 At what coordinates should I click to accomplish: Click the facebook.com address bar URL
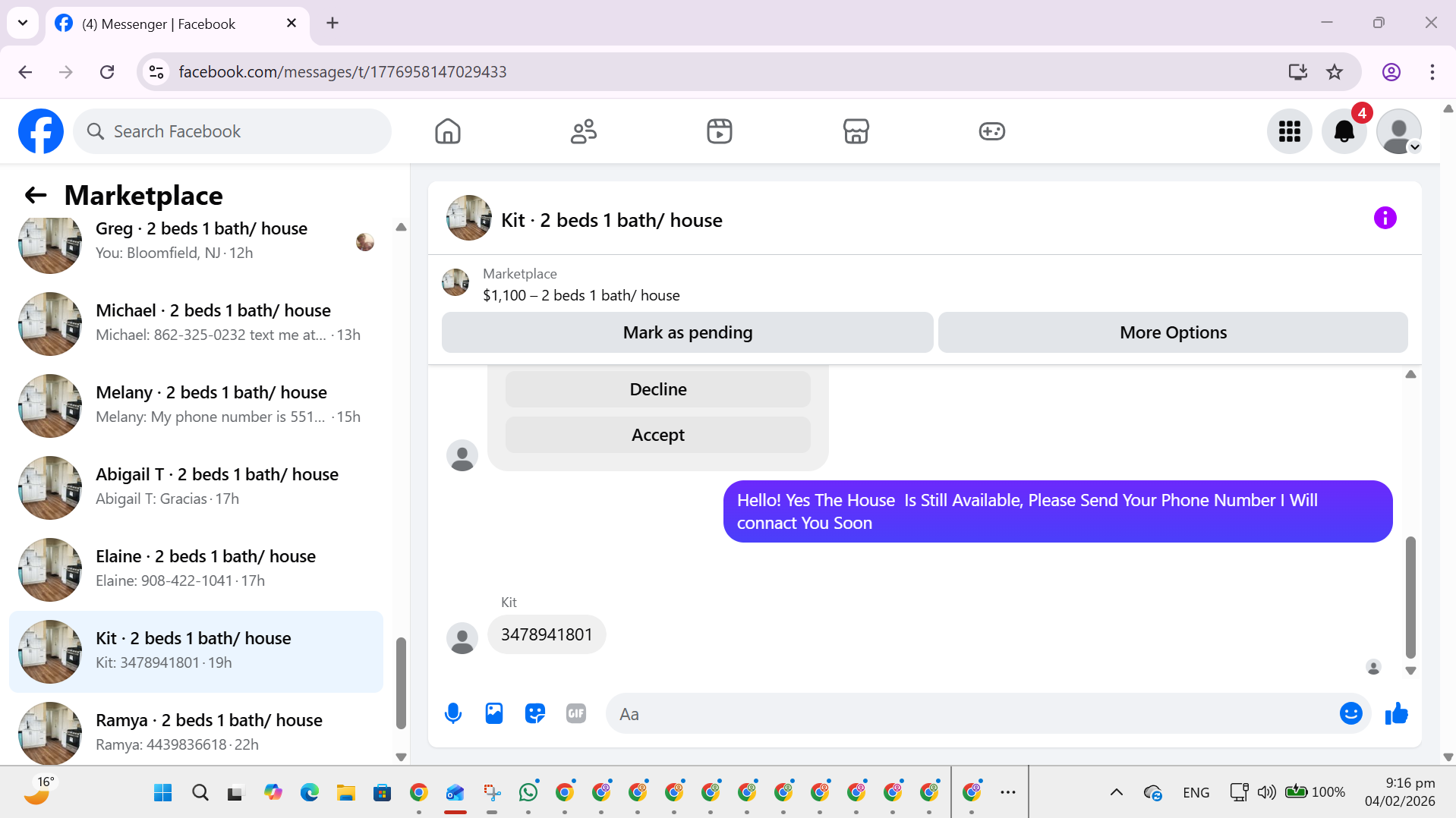[342, 72]
